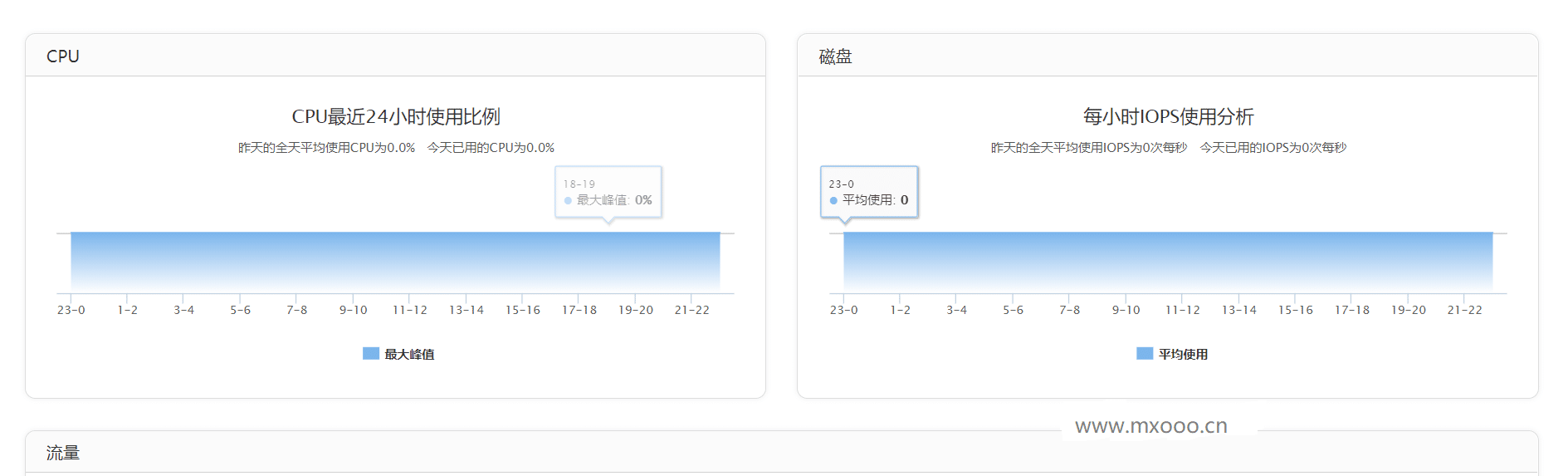This screenshot has height=476, width=1568.
Task: Click the blue dot in the 23-0 disk tooltip
Action: [x=833, y=200]
